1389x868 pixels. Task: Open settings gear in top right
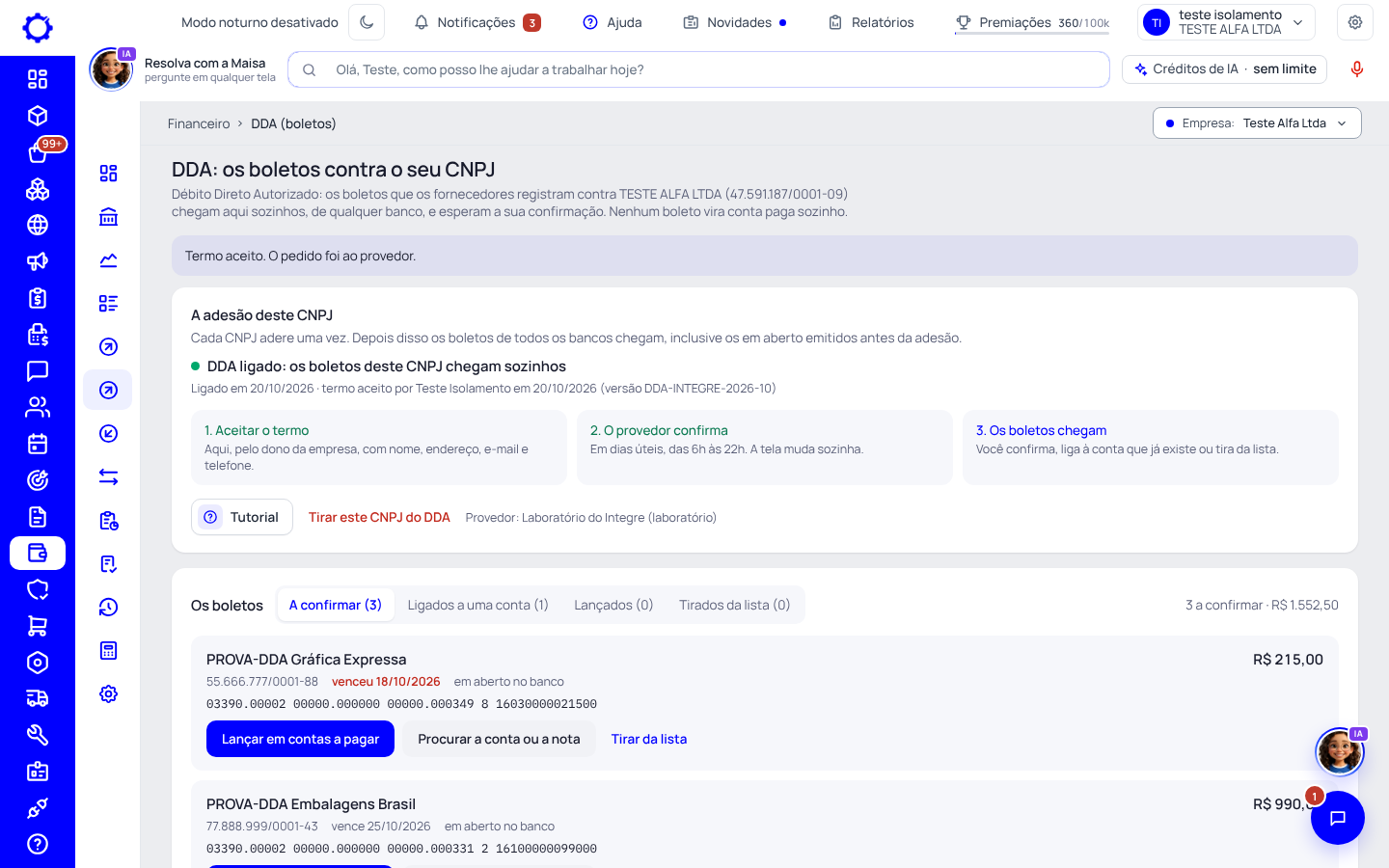(x=1355, y=22)
